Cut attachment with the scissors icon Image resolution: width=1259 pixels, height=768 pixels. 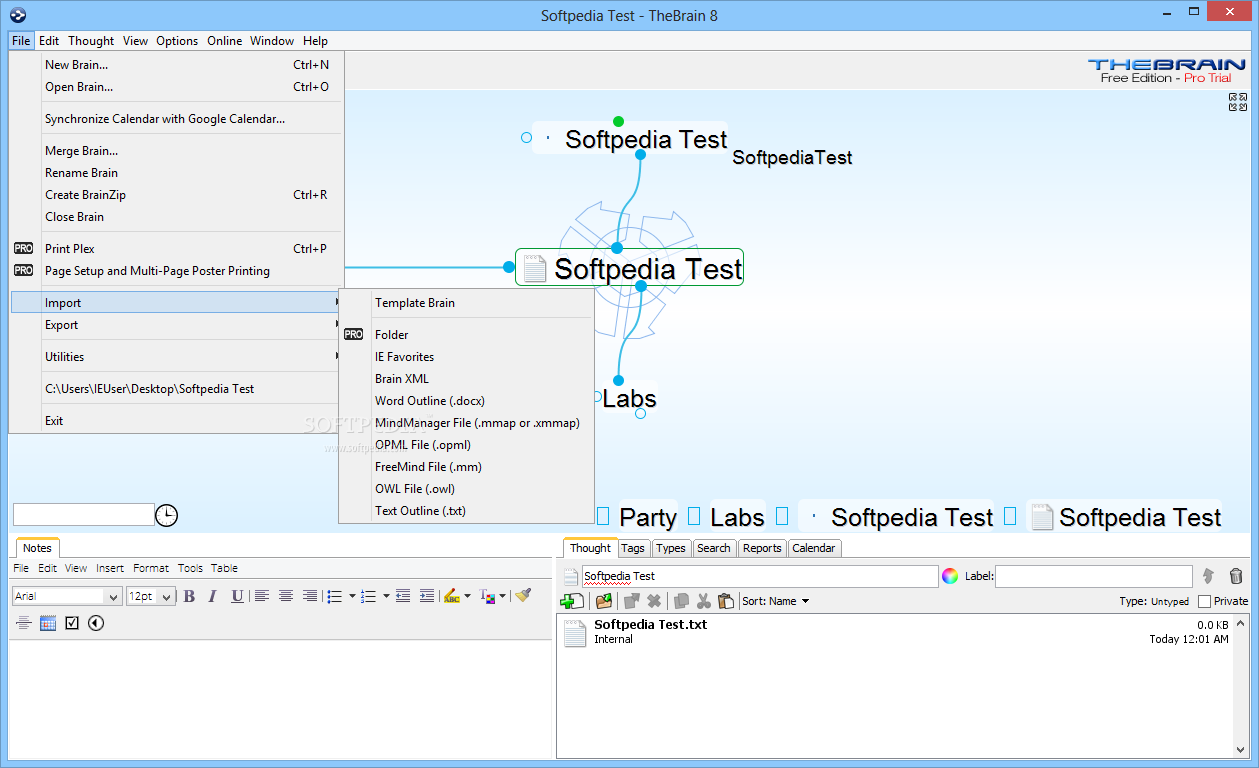(704, 601)
